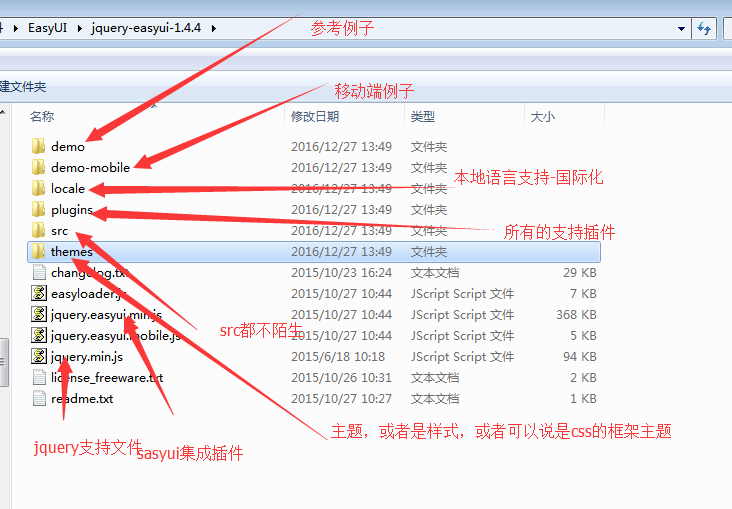This screenshot has height=509, width=732.
Task: Refresh the folder with the address bar button
Action: (x=704, y=28)
